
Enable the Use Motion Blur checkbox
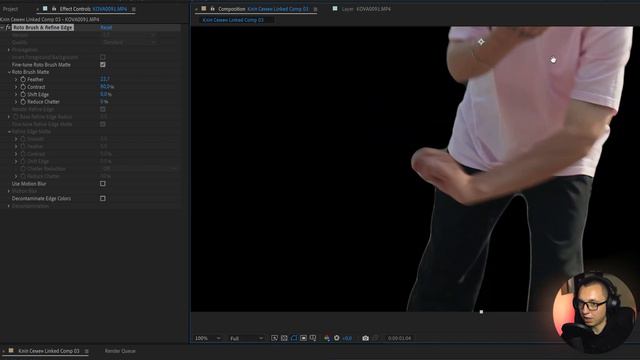pos(103,184)
